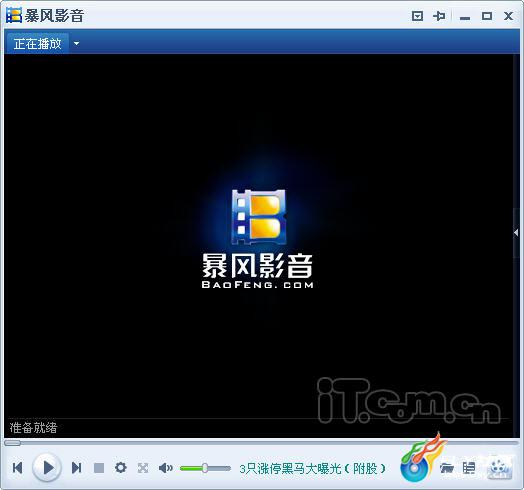Click the 暴风影音 logo icon in the title bar
524x490 pixels.
click(14, 15)
